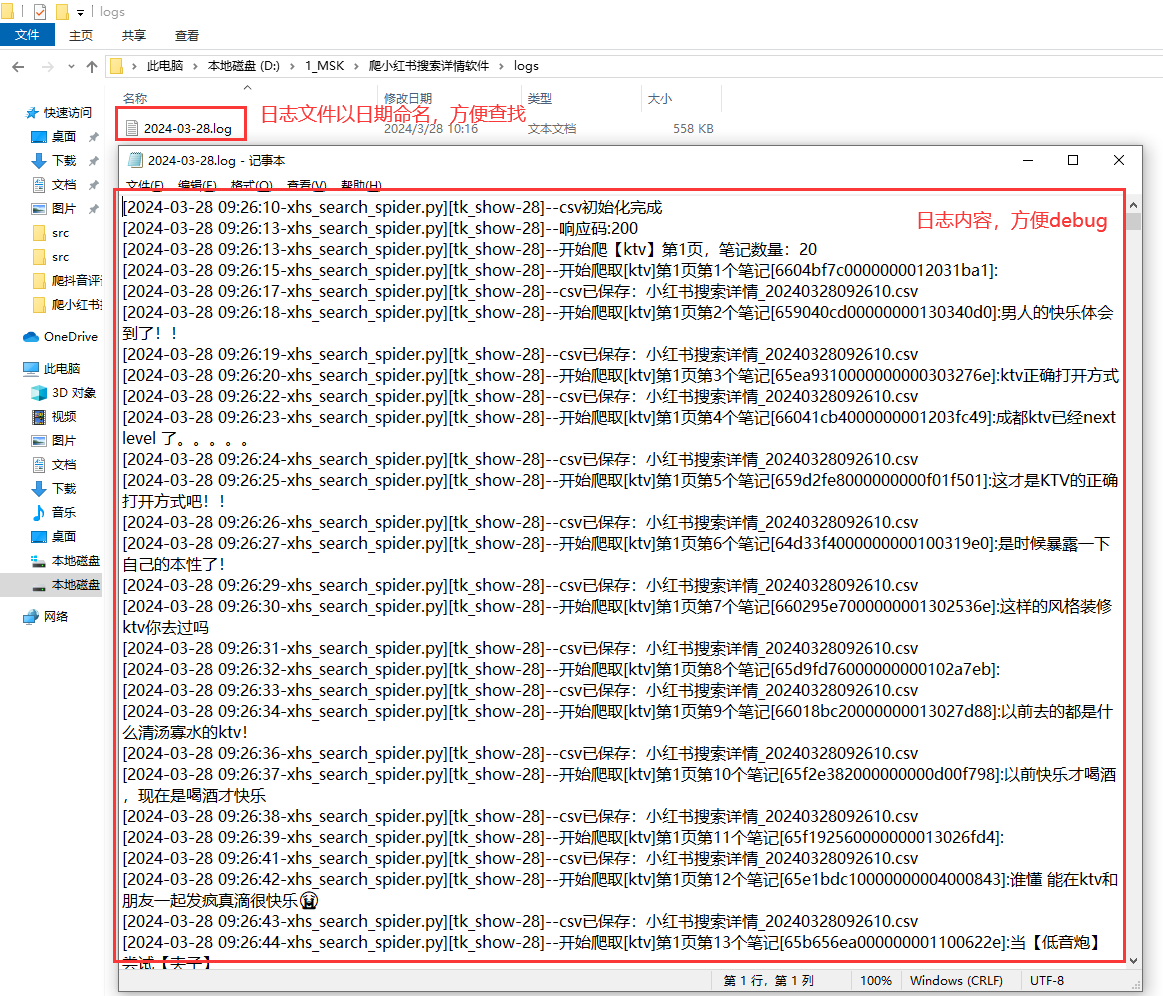The image size is (1163, 996).
Task: Select the 2024-03-28.log file
Action: [187, 128]
